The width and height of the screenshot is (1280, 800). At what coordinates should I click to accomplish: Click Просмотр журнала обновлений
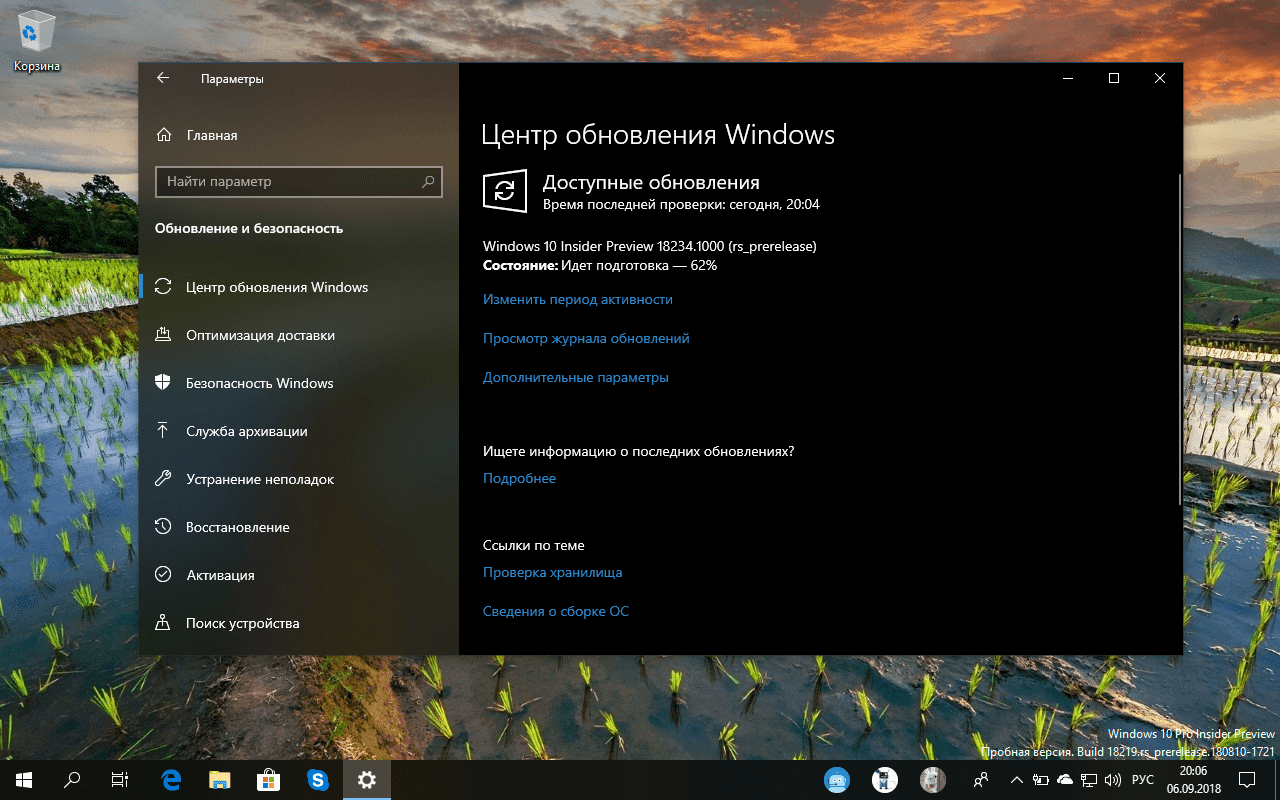(585, 338)
